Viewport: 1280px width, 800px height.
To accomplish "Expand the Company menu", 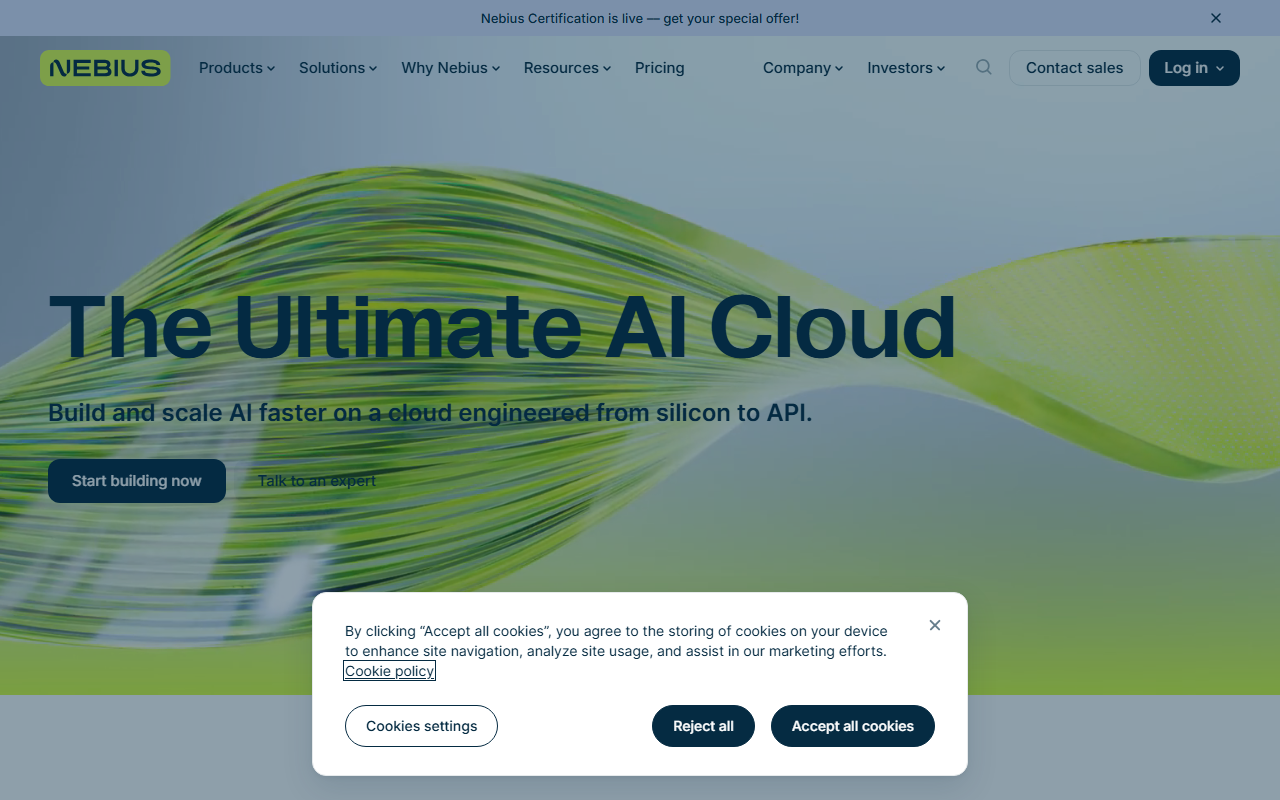I will click(803, 68).
